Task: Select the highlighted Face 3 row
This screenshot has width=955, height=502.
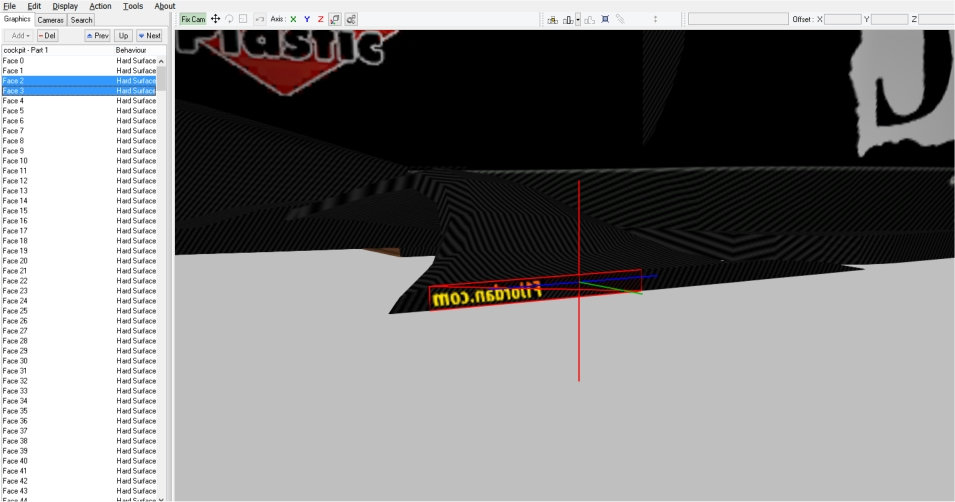Action: click(79, 91)
